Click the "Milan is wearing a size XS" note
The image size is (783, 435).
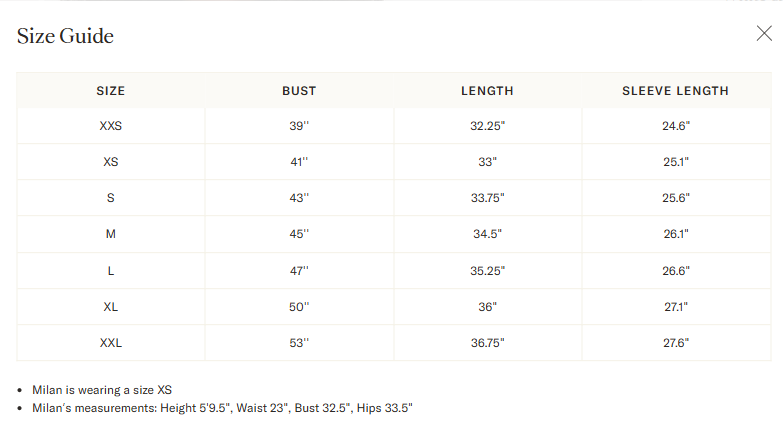coord(103,390)
